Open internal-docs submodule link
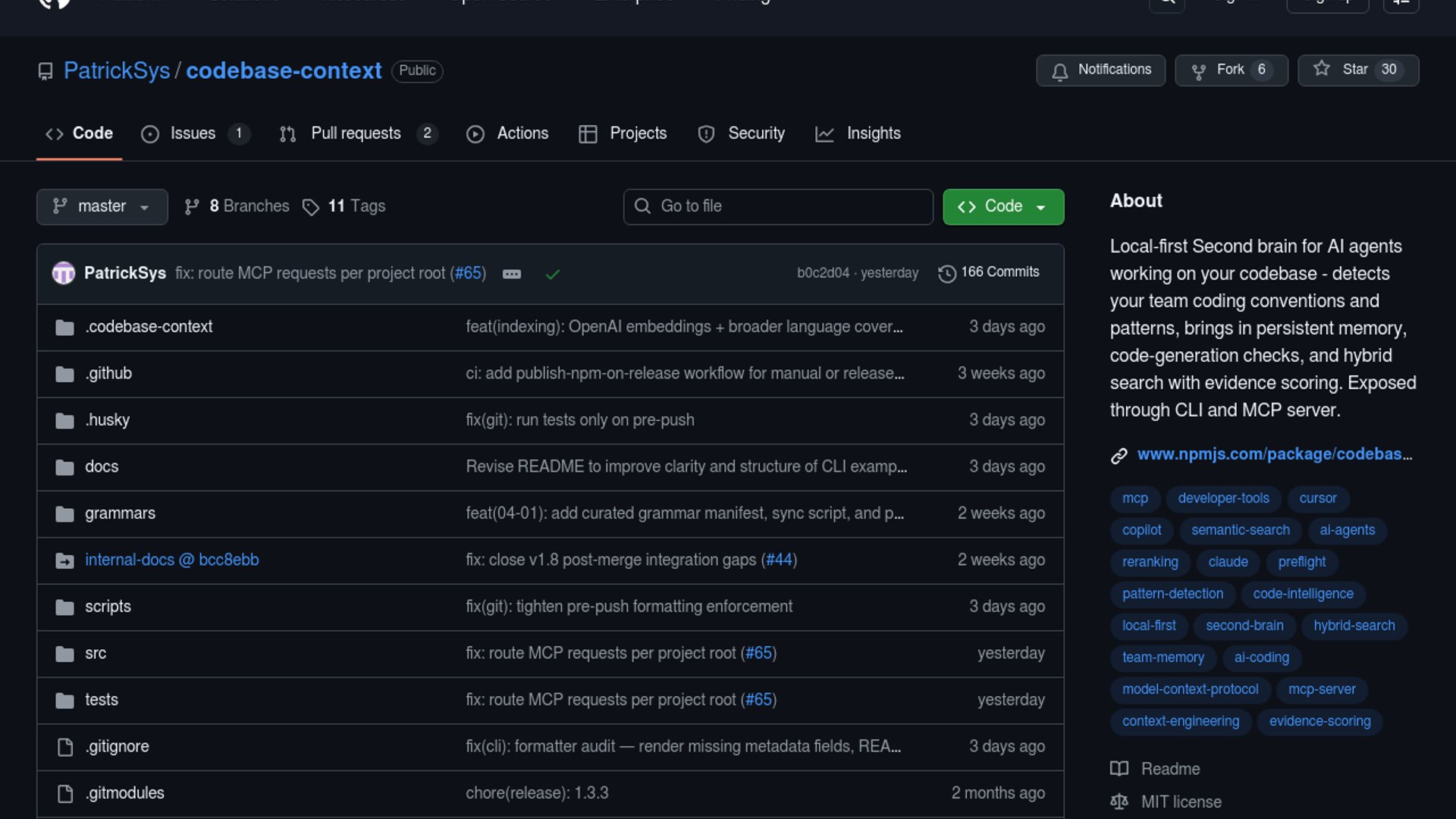 pos(171,560)
